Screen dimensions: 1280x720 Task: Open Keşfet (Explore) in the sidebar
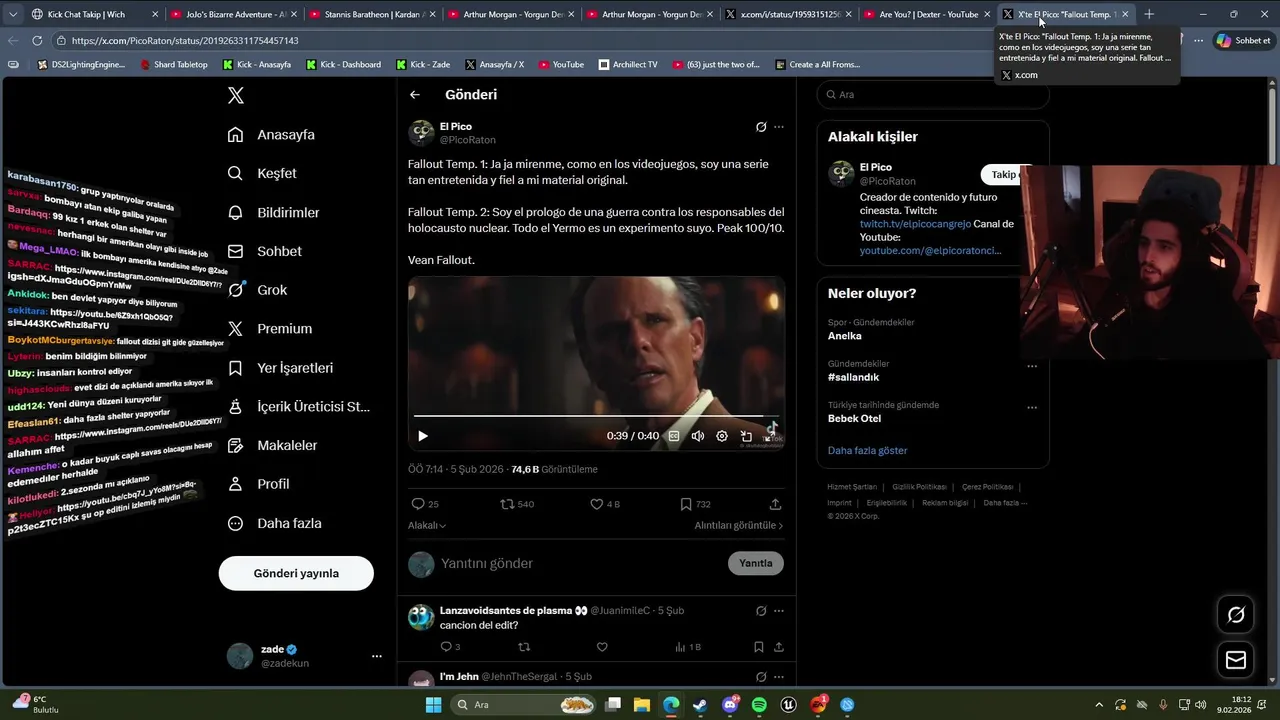click(262, 173)
